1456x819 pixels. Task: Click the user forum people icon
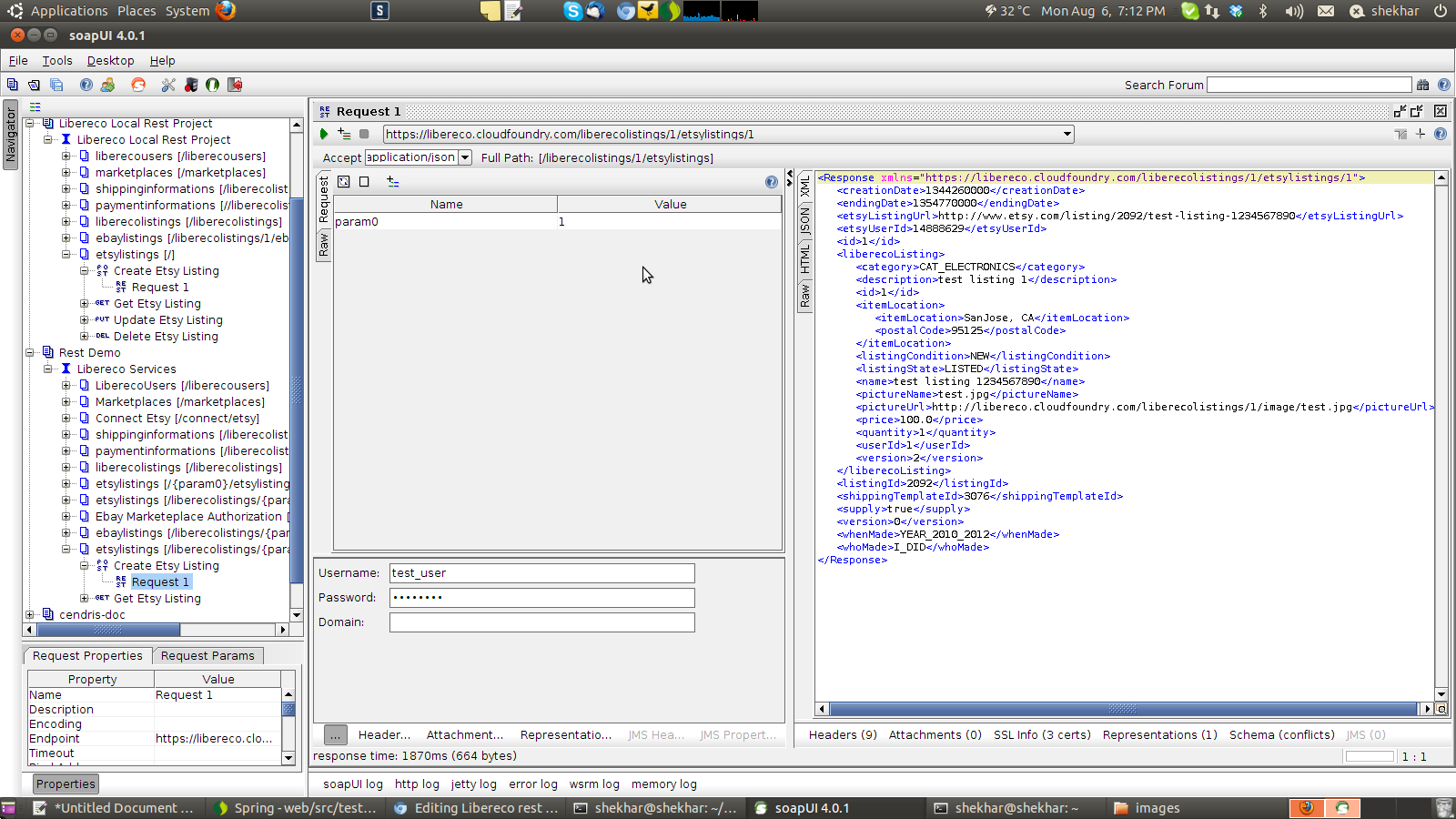tap(107, 85)
